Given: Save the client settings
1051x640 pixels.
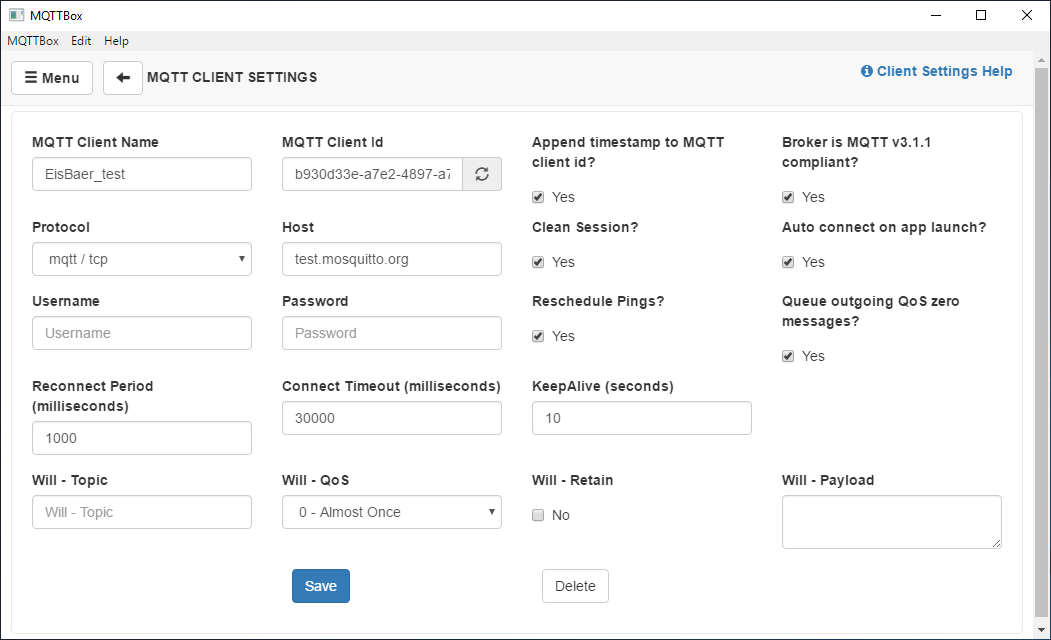Looking at the screenshot, I should pyautogui.click(x=320, y=586).
